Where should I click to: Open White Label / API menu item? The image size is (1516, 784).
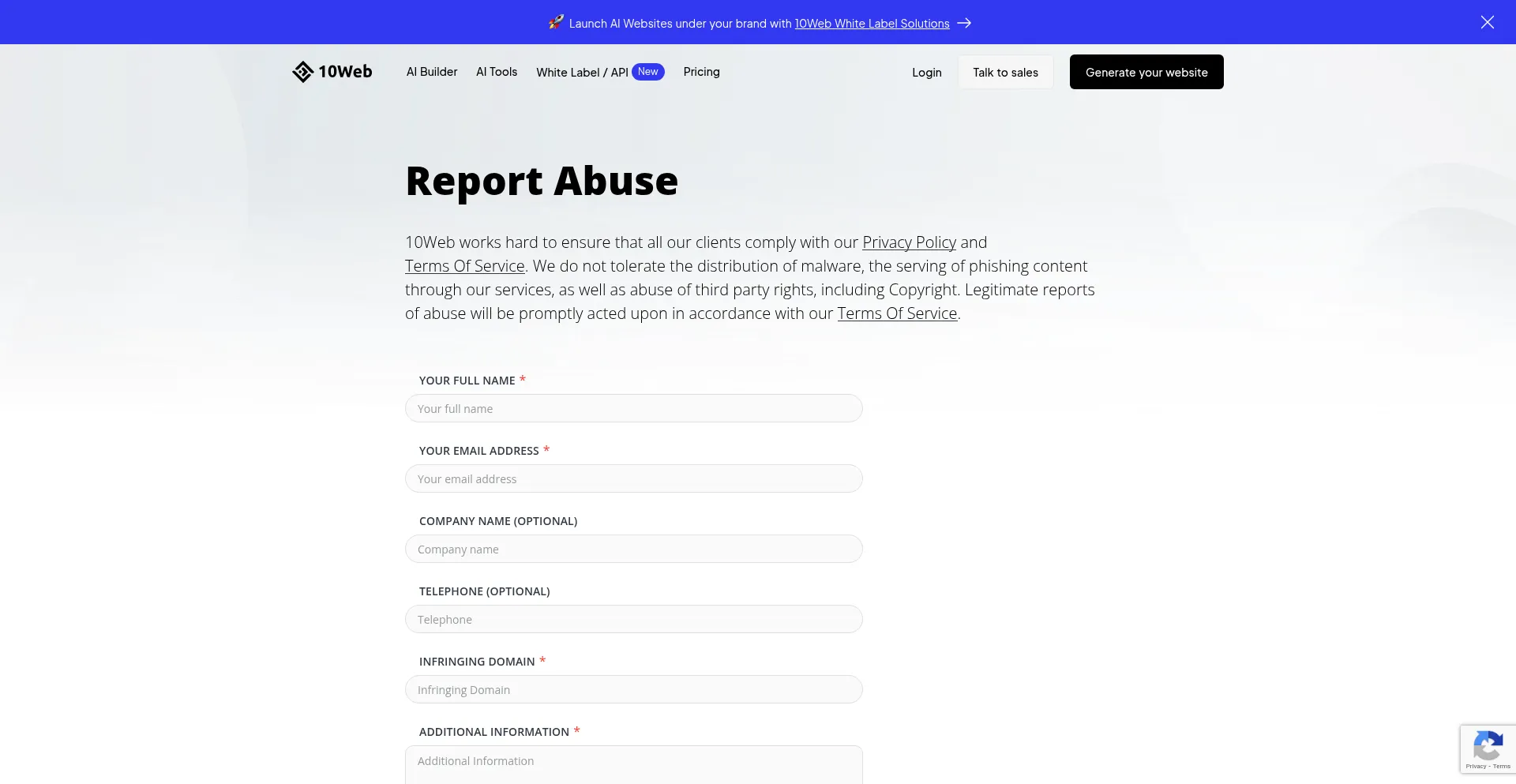tap(582, 73)
